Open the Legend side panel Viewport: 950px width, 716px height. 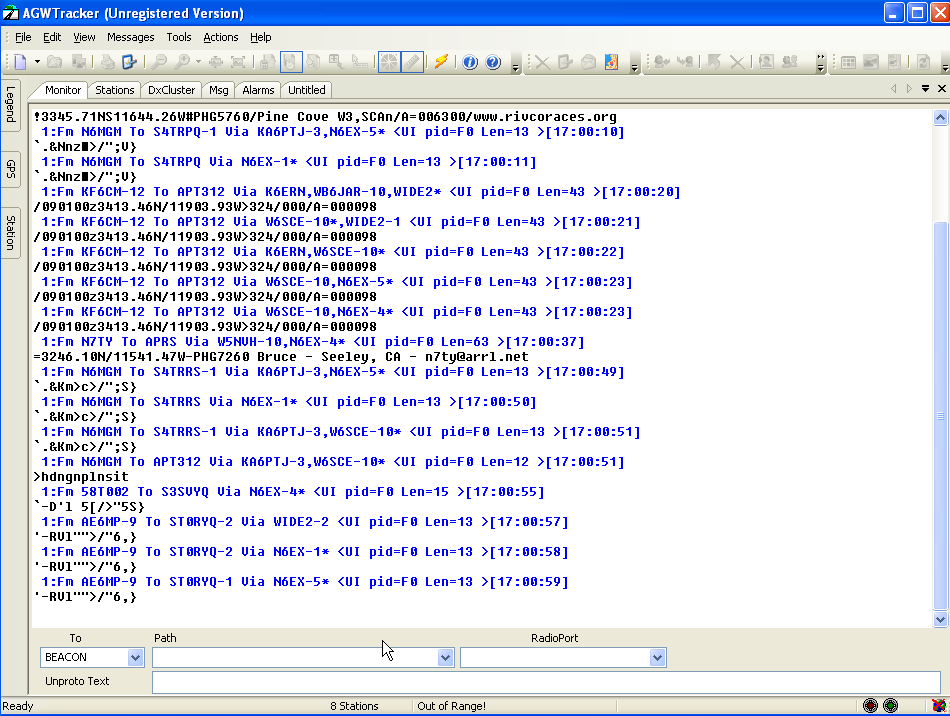(x=10, y=105)
